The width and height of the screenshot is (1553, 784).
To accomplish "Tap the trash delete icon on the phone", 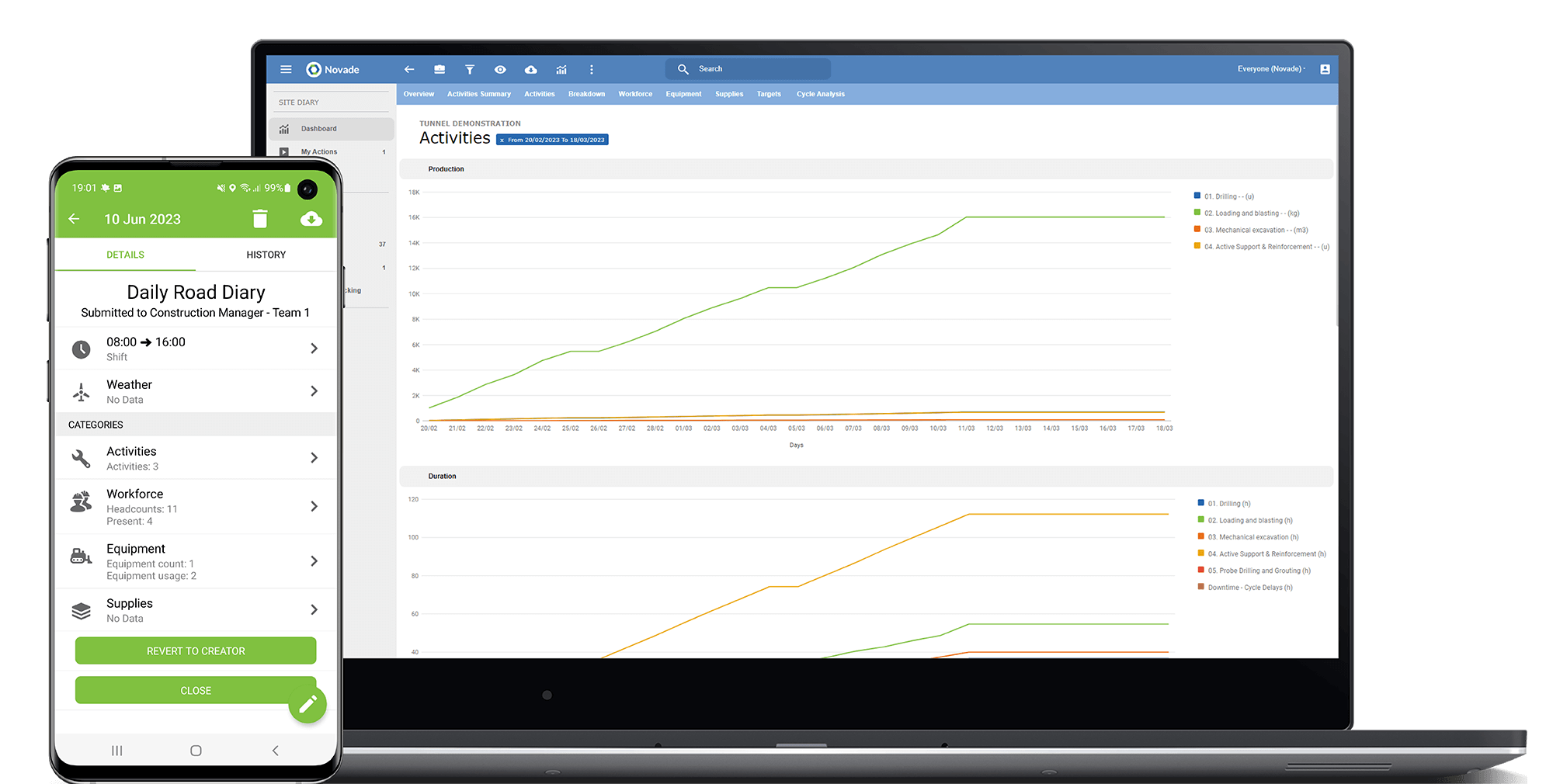I will tap(260, 219).
